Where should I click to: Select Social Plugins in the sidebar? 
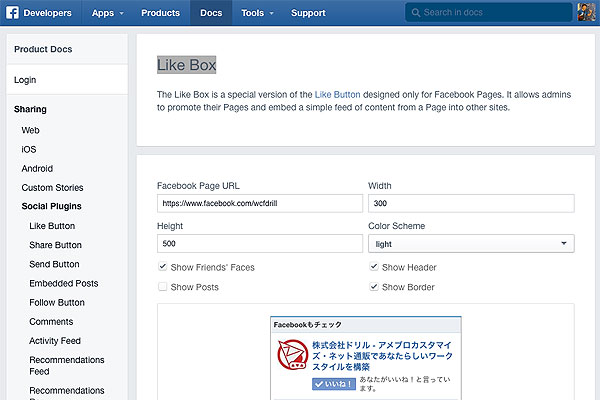[52, 206]
